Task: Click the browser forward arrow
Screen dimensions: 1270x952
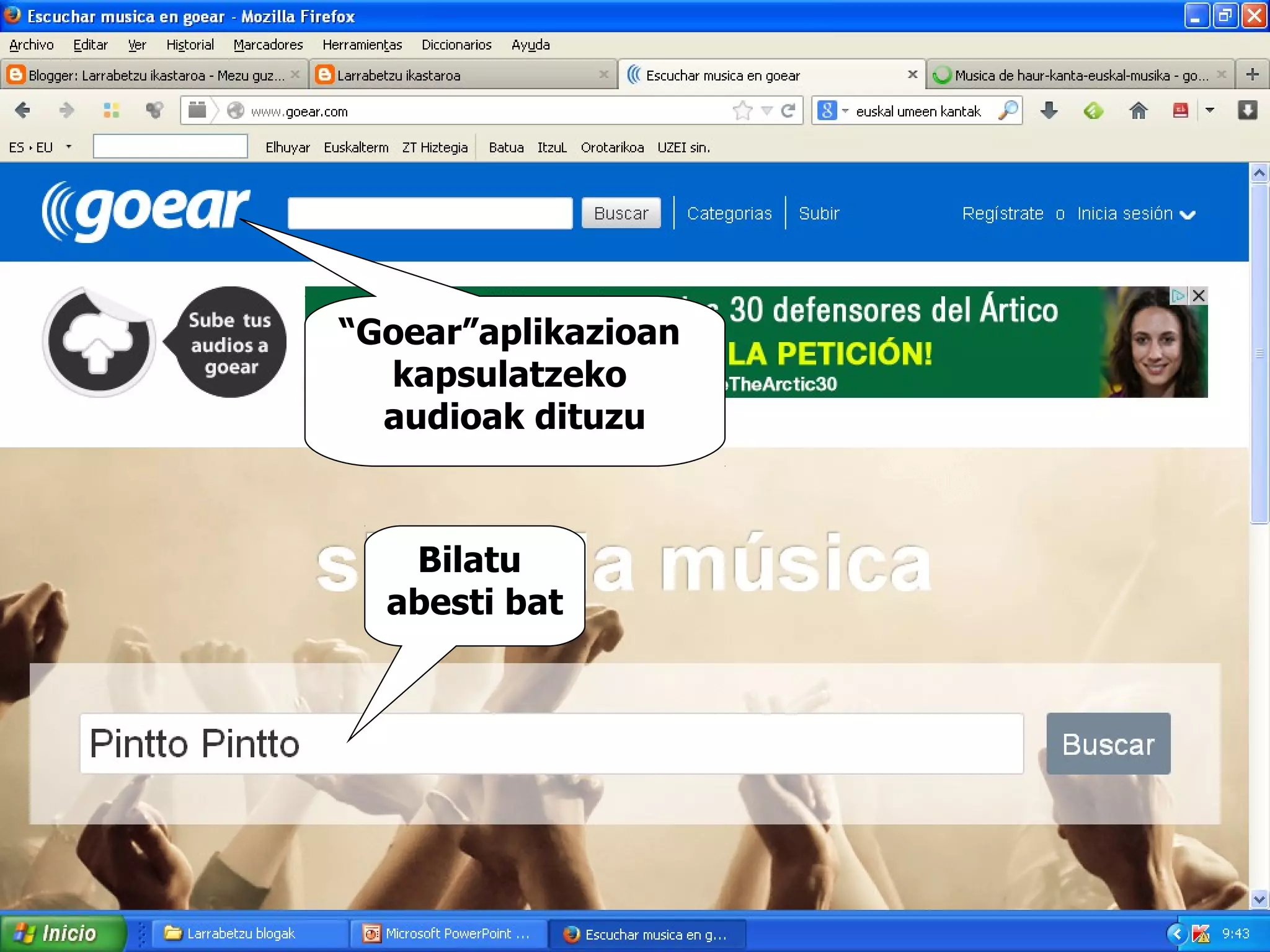Action: [66, 111]
